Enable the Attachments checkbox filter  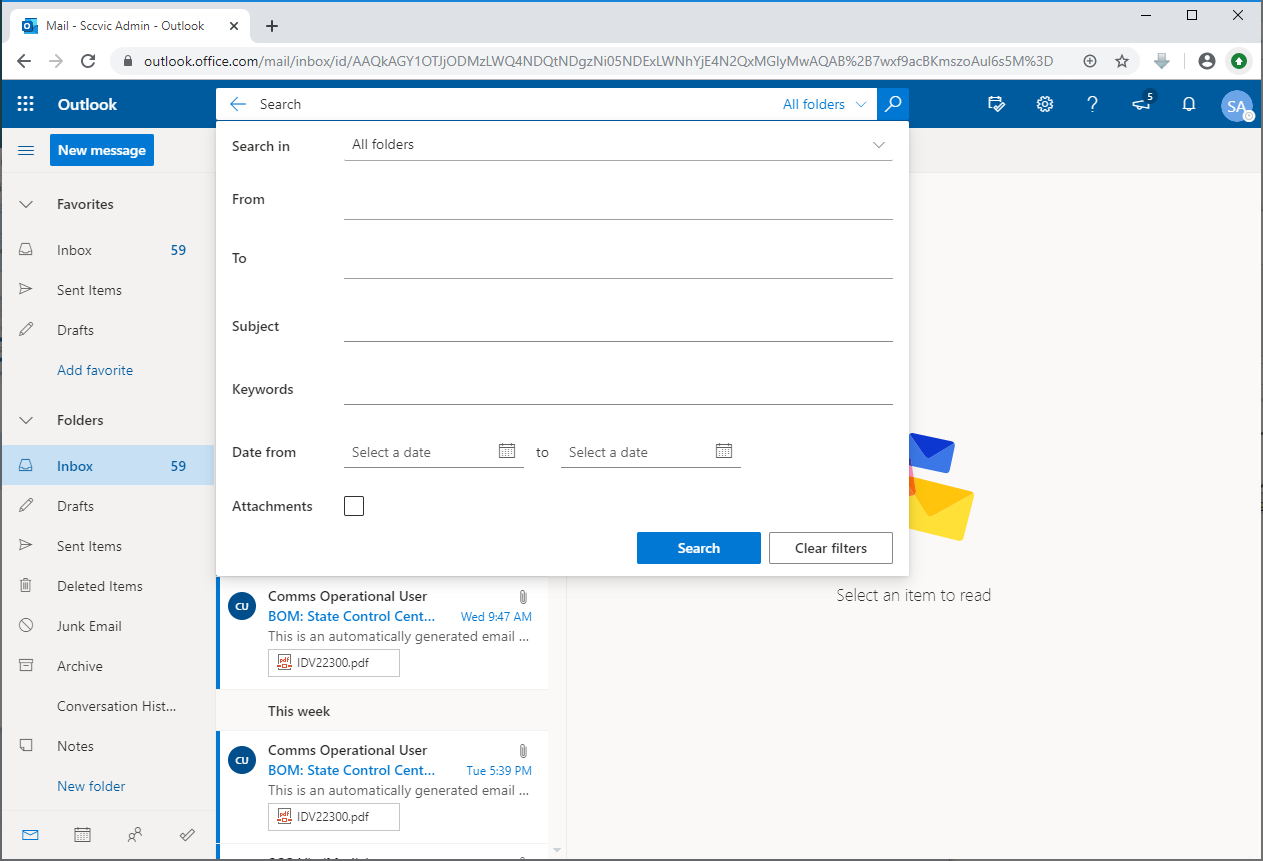354,506
